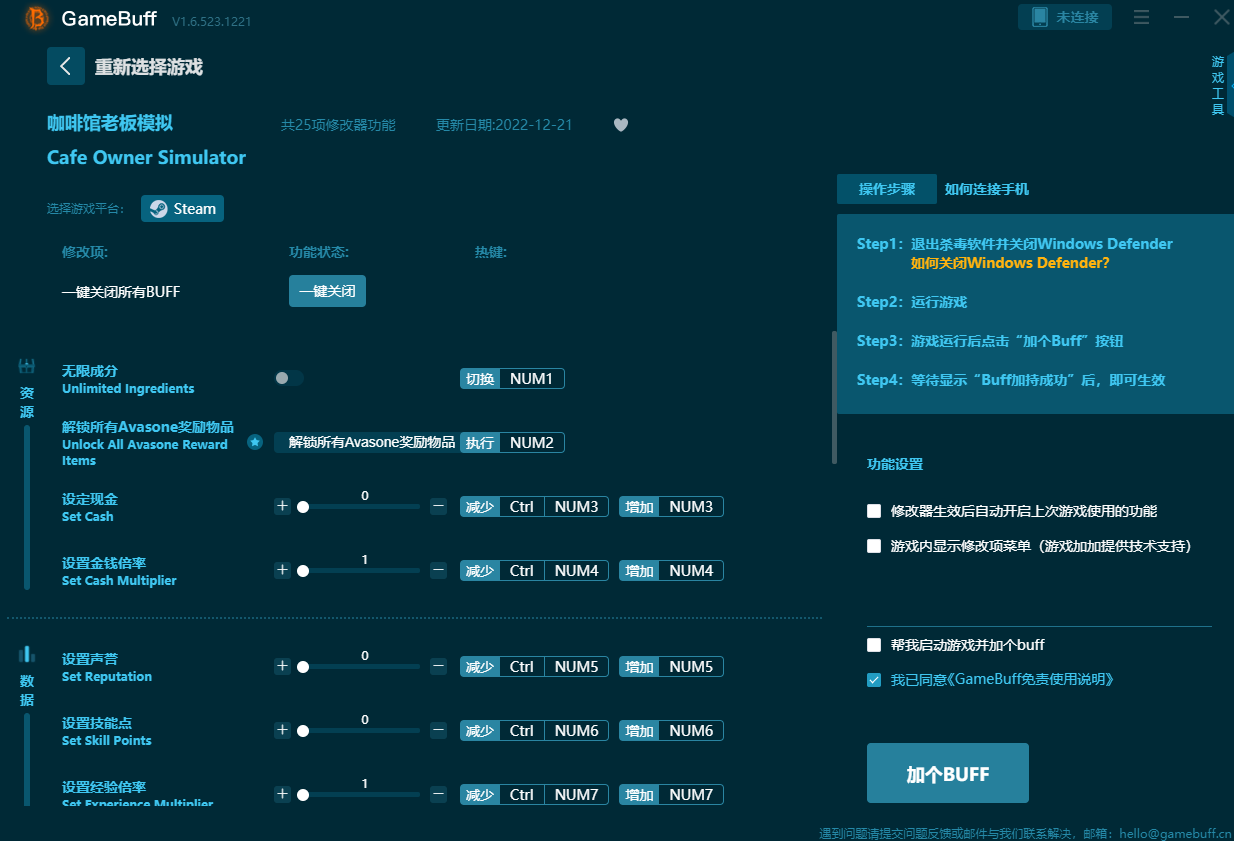Click the plus button for Set Skill Points

click(282, 730)
